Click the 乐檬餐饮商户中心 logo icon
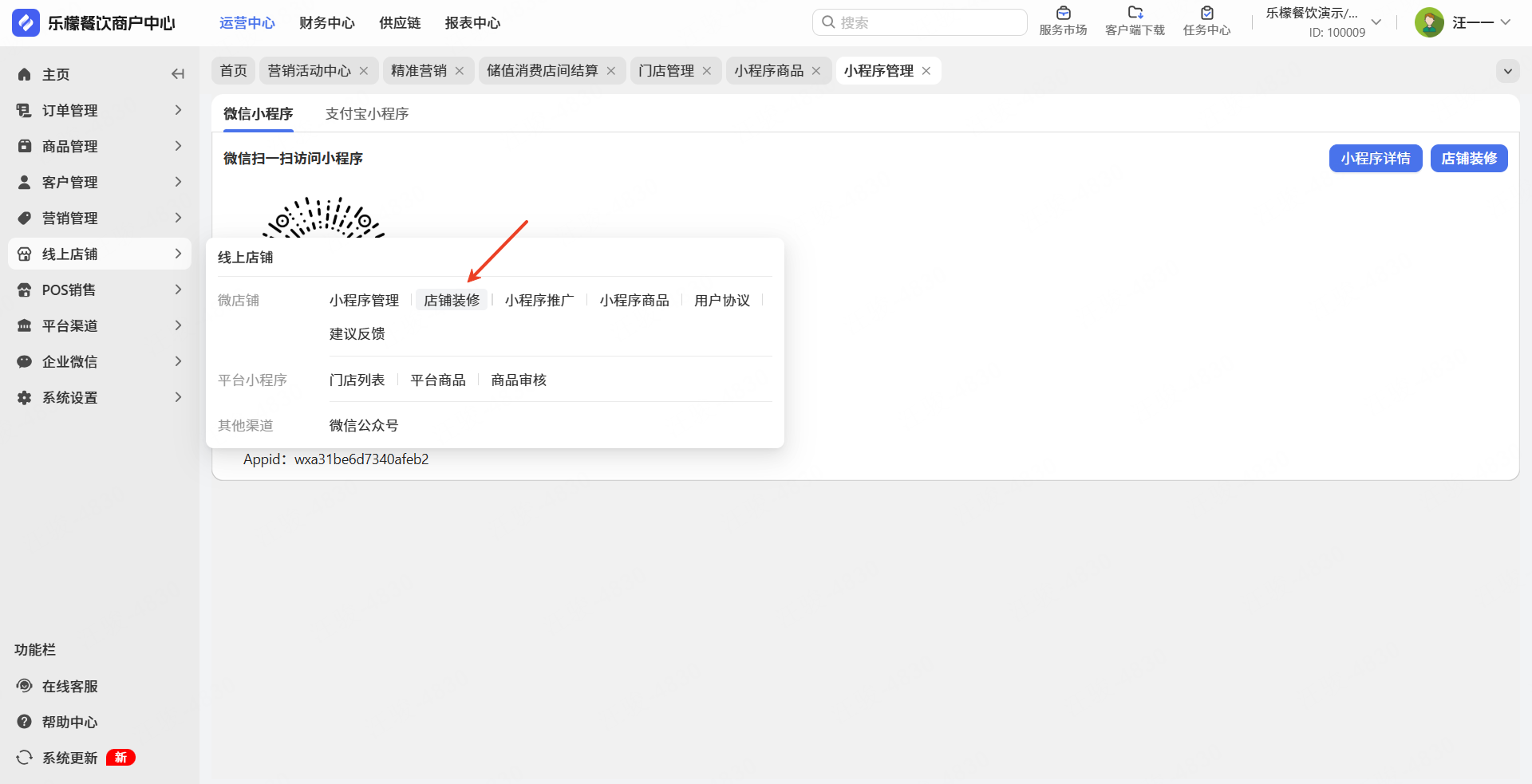This screenshot has width=1532, height=784. (26, 23)
